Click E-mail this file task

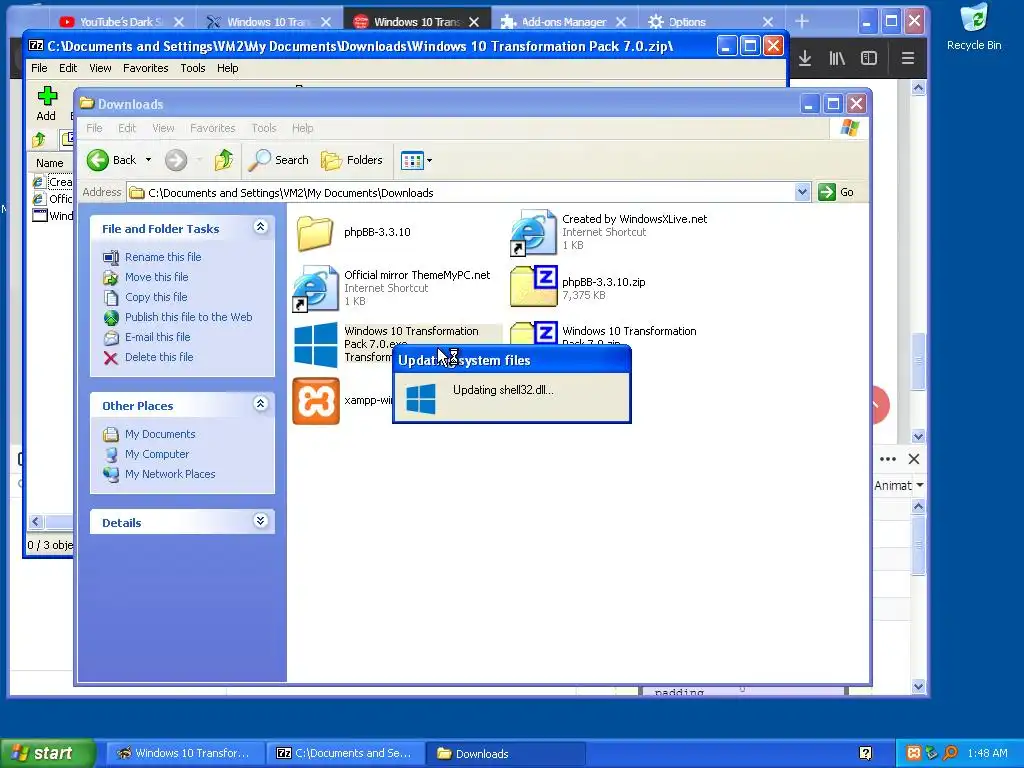(x=157, y=337)
